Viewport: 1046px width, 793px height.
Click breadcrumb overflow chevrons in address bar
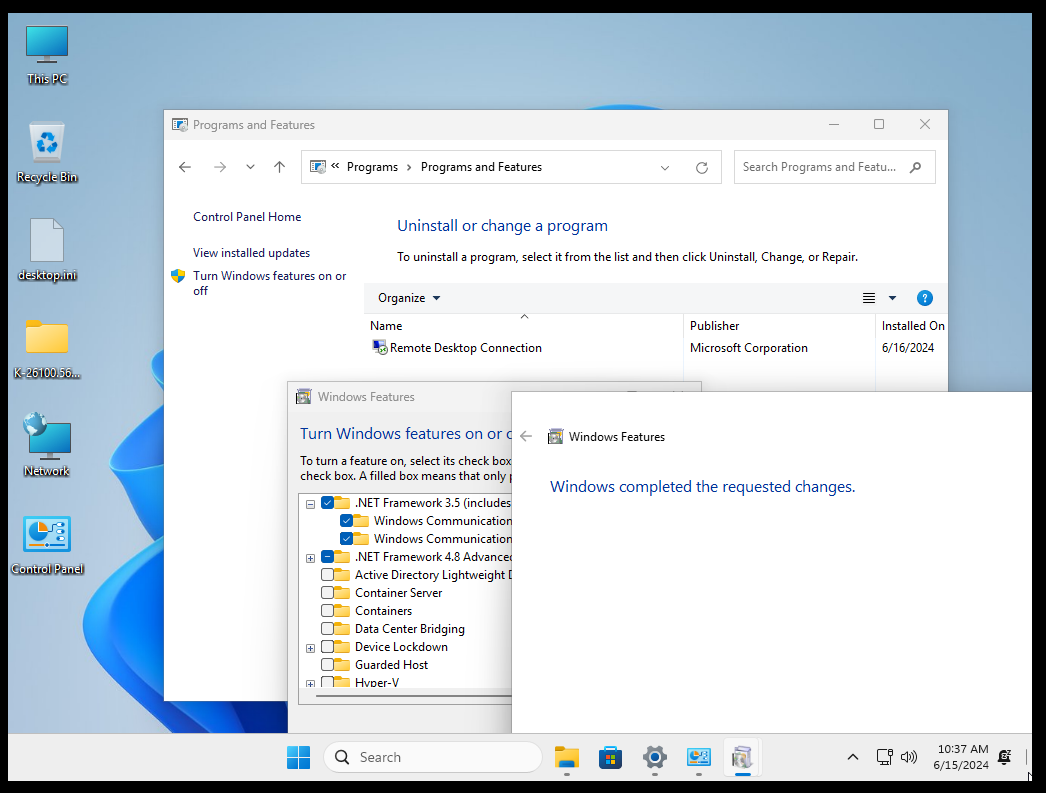pyautogui.click(x=336, y=166)
